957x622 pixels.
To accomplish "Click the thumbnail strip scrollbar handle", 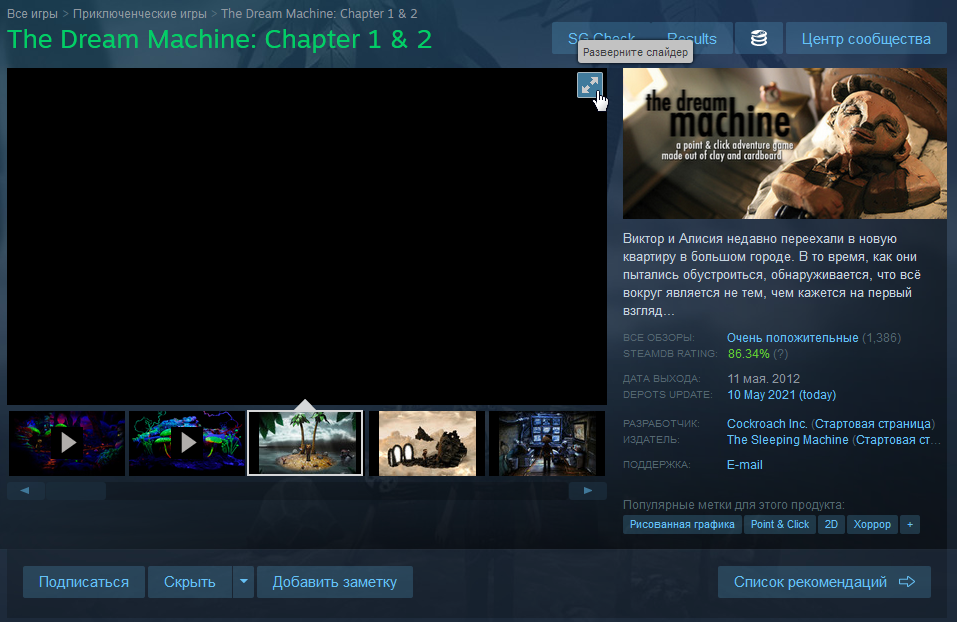I will point(76,491).
